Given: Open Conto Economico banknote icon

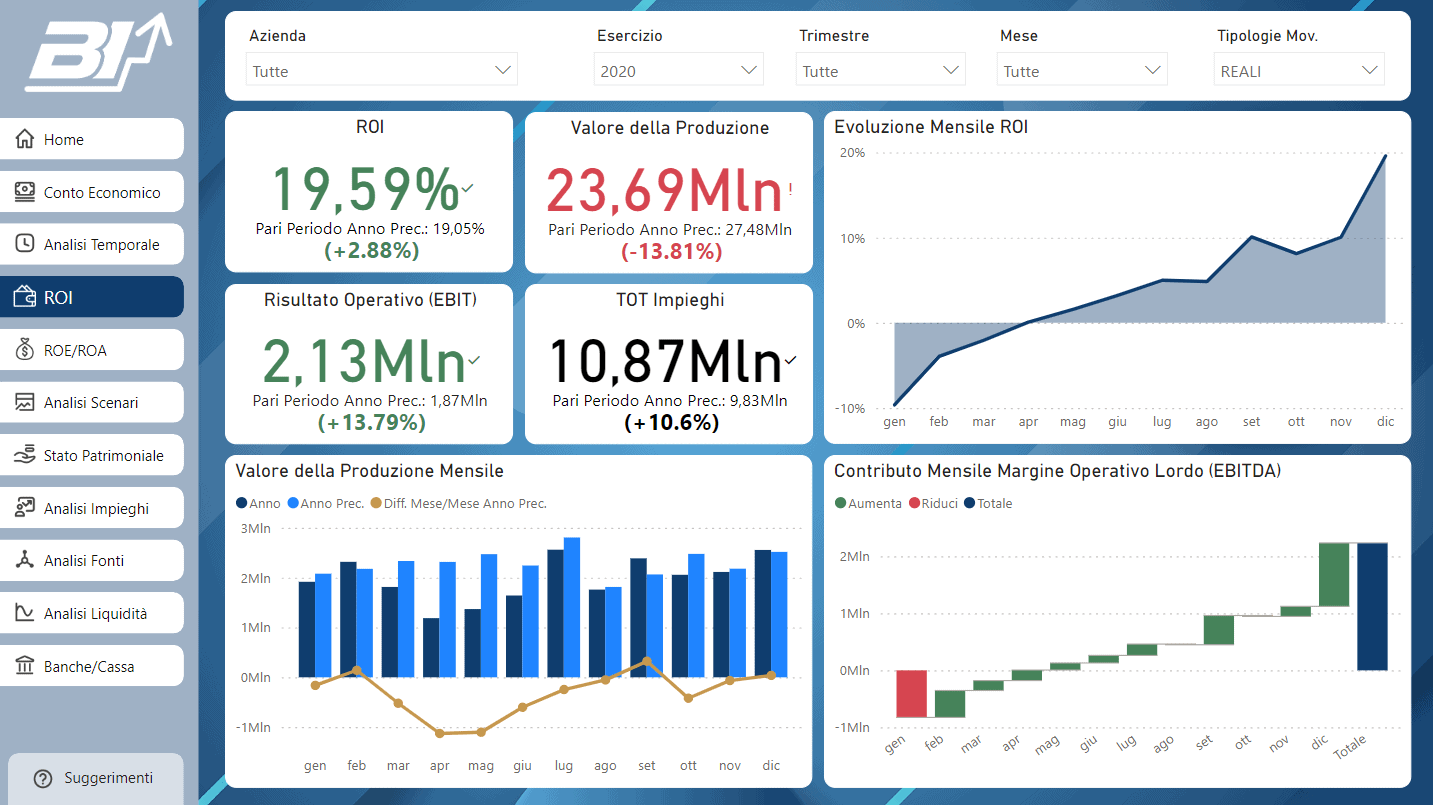Looking at the screenshot, I should click(25, 192).
